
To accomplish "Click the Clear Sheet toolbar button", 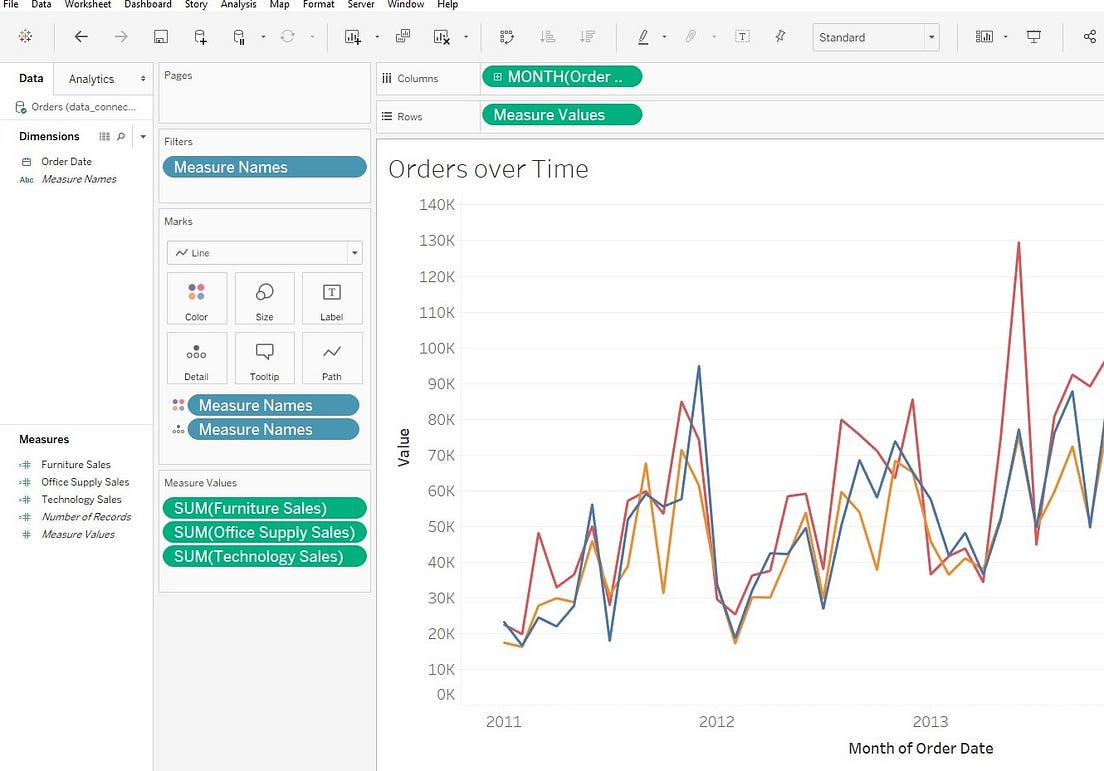I will click(443, 37).
